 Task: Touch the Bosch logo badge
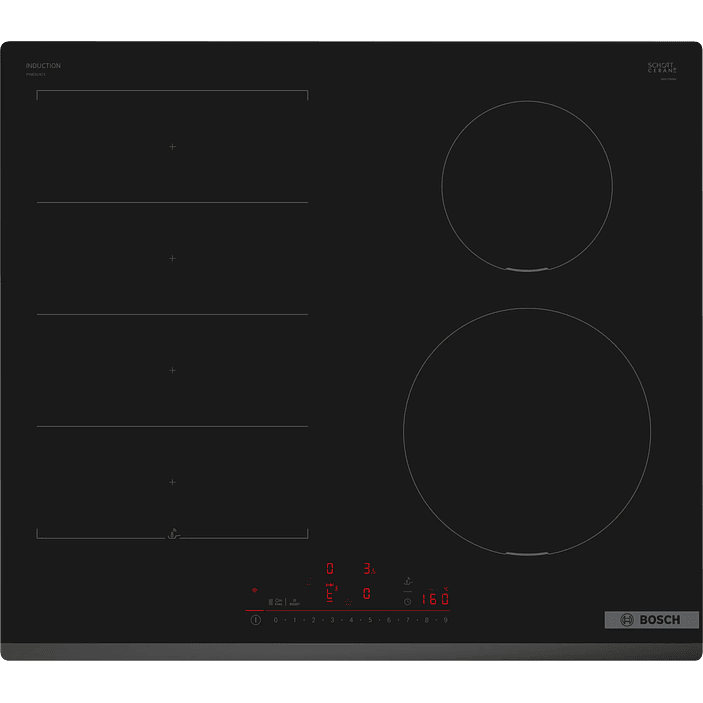pyautogui.click(x=637, y=620)
